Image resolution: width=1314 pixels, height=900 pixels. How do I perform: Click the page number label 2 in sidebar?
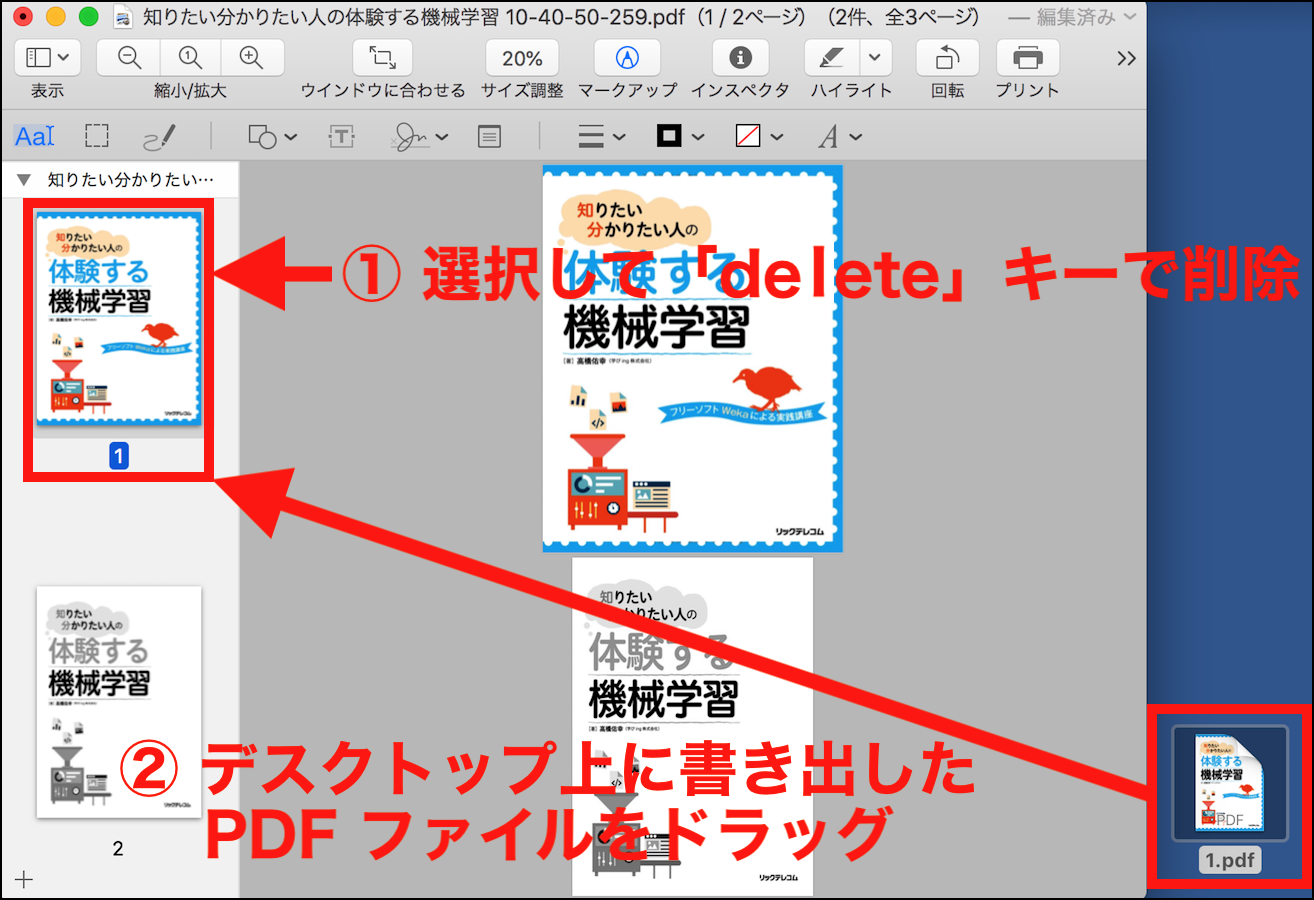pyautogui.click(x=118, y=849)
